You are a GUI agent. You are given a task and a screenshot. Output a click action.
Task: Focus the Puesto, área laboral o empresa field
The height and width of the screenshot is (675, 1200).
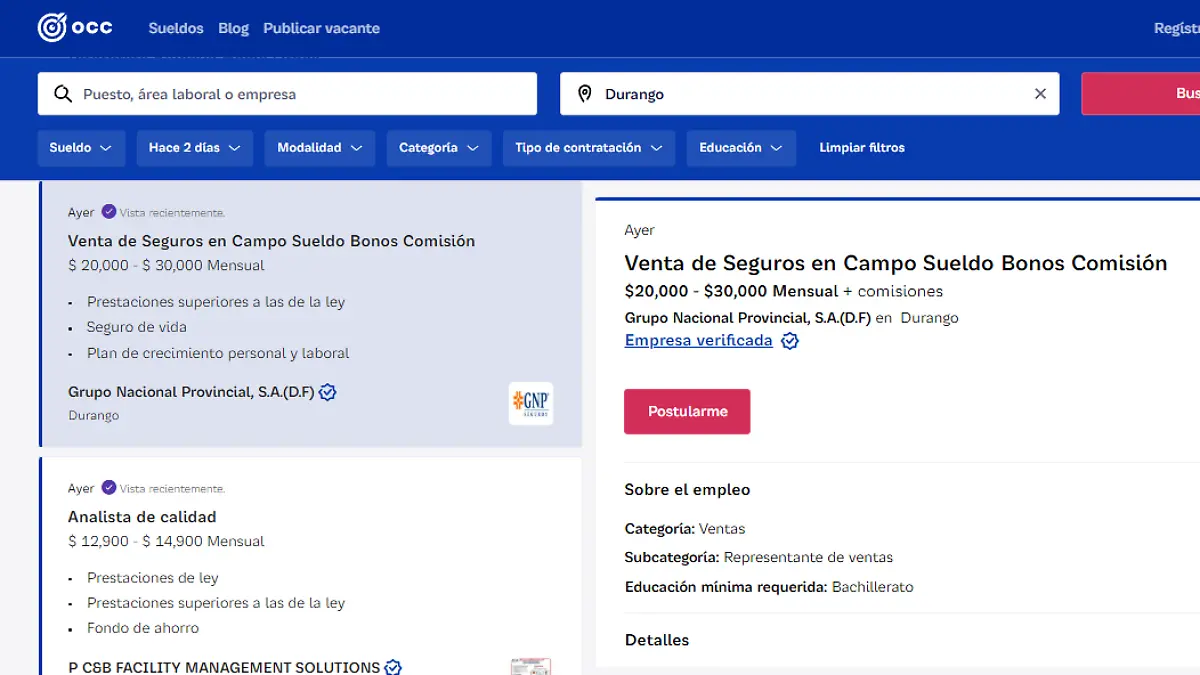[x=287, y=94]
